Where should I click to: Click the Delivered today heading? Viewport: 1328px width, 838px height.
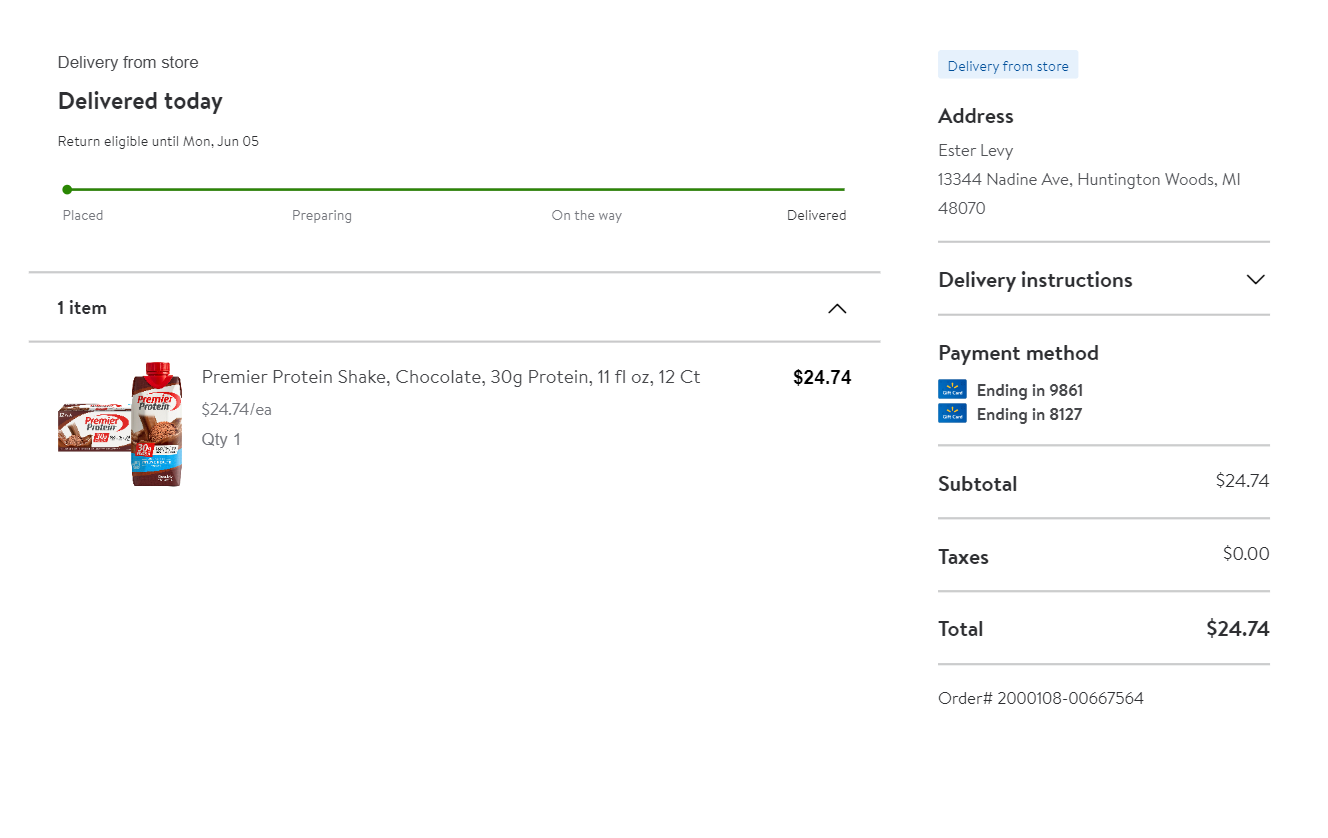pos(140,101)
